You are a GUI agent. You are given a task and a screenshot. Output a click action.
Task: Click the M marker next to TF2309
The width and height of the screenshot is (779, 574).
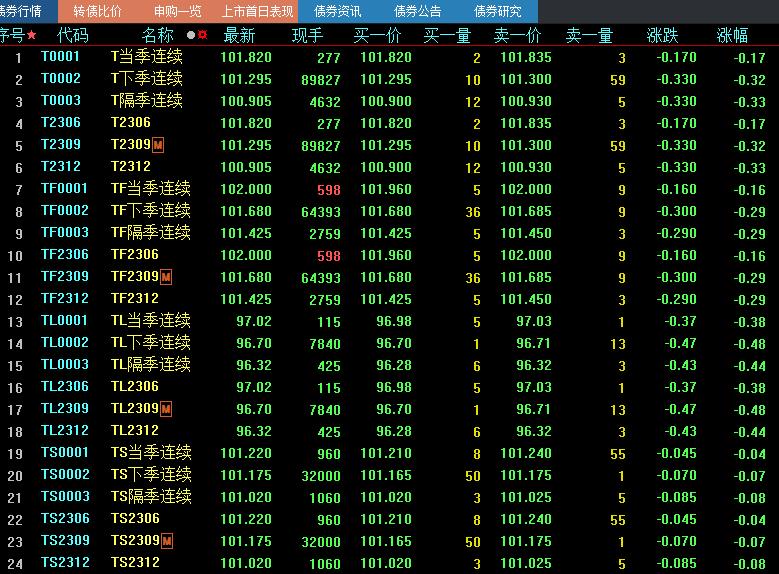166,277
